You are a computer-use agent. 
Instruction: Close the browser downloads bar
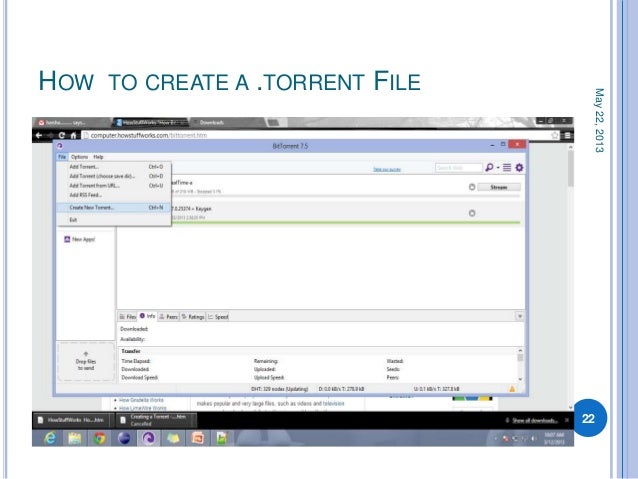(x=567, y=420)
